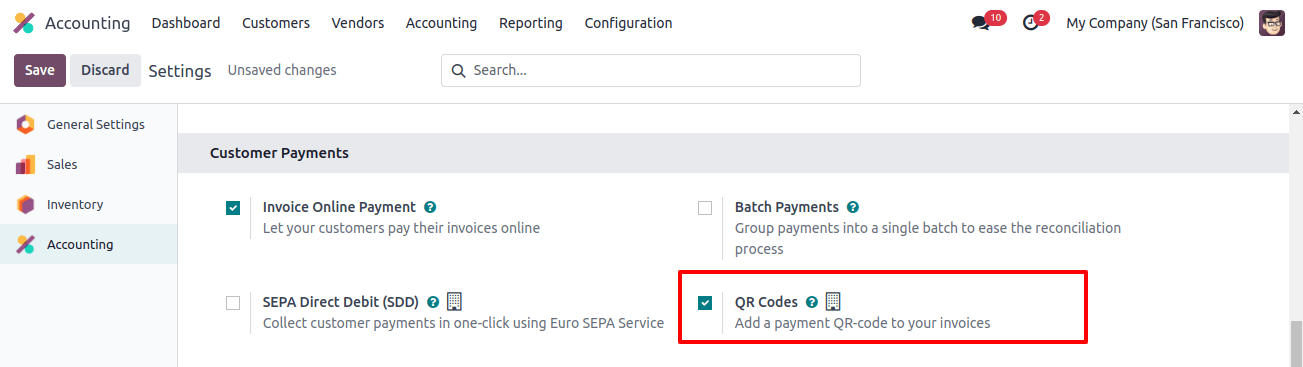Screen dimensions: 1303x367
Task: Click the Invoice Online Payment label
Action: 339,207
